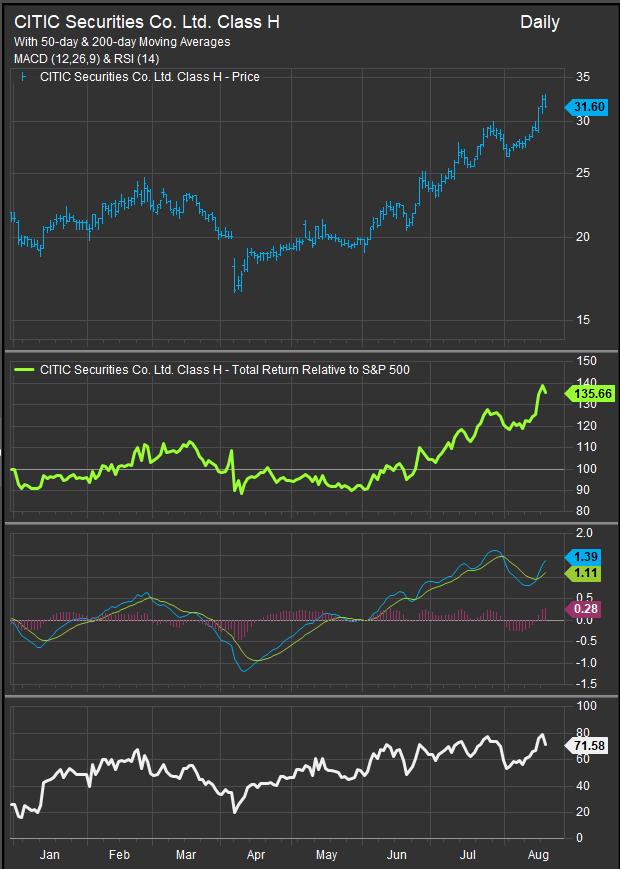
Task: Select the pink 0.28 histogram value tag
Action: point(583,610)
